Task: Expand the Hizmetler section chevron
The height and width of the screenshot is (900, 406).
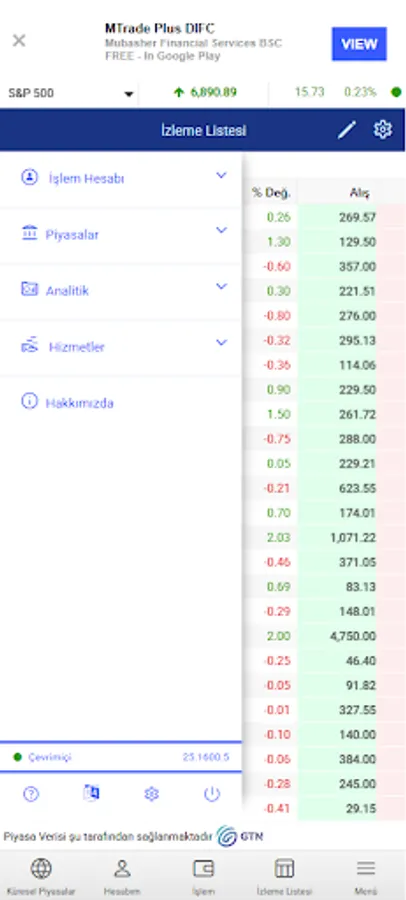Action: (221, 343)
